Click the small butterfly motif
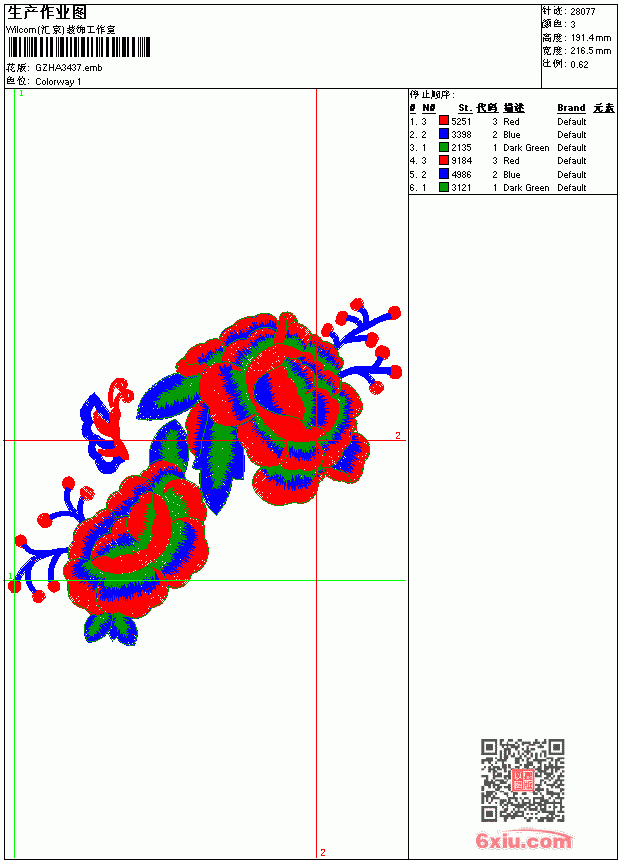This screenshot has height=860, width=620. [x=107, y=426]
